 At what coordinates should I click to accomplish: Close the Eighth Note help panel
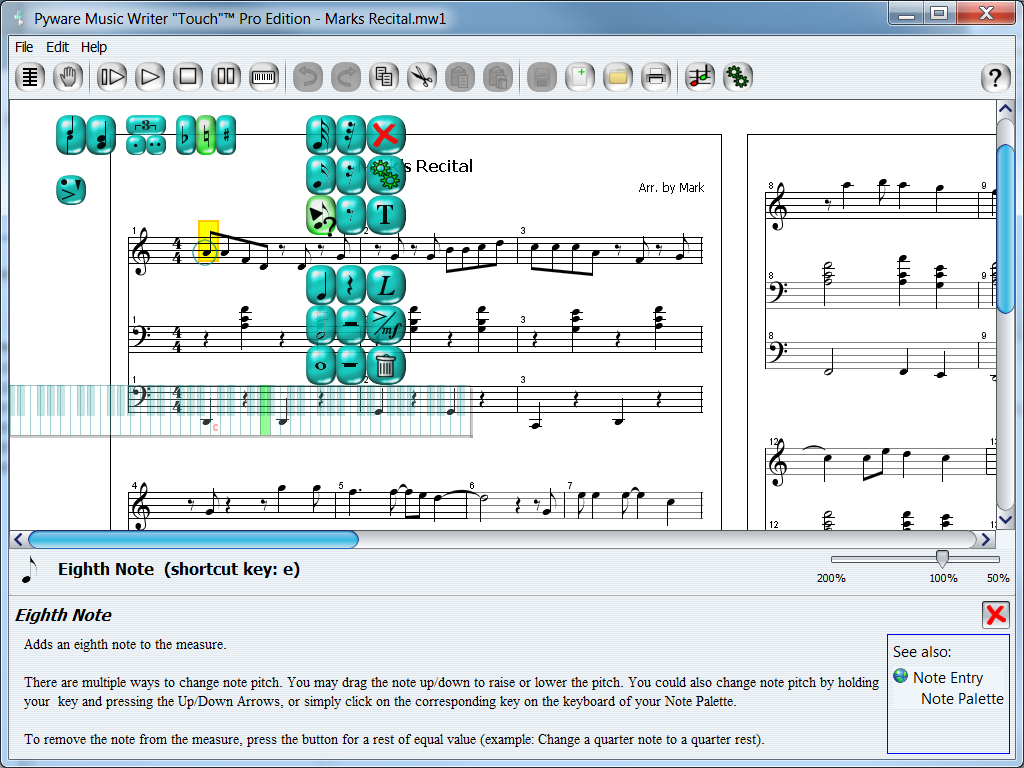(995, 614)
